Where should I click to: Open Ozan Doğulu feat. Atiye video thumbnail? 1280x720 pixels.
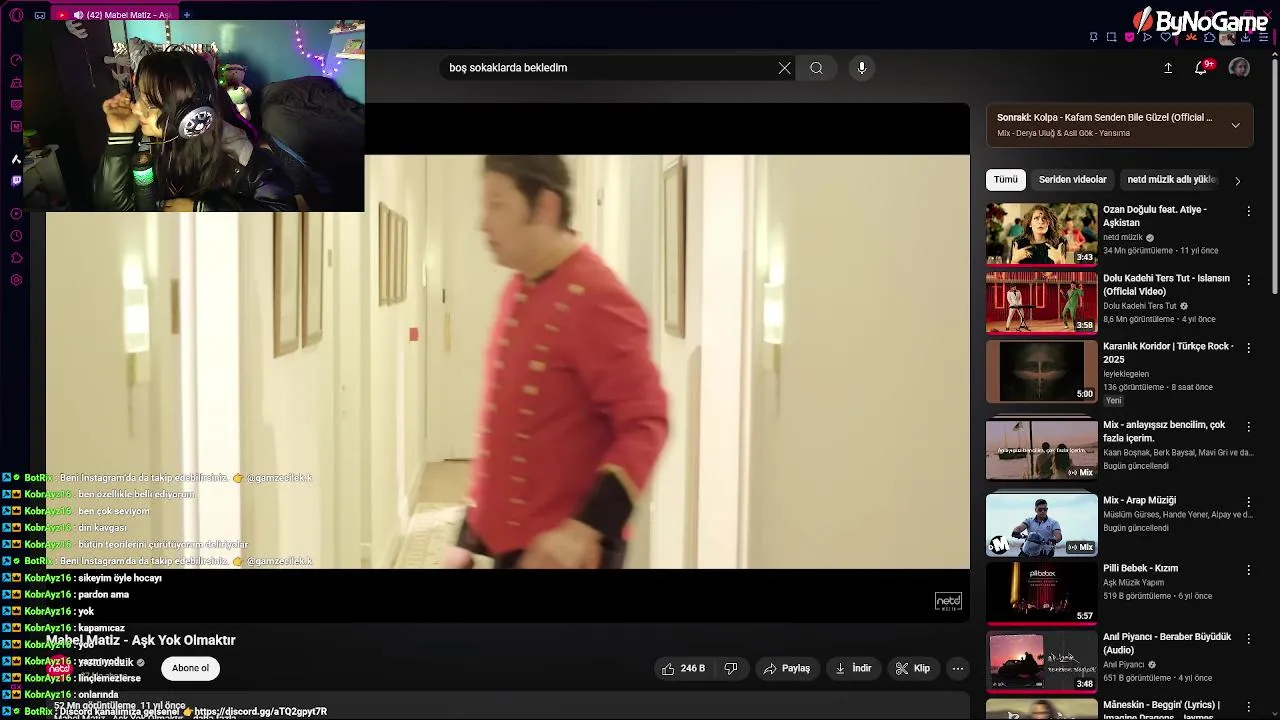pos(1041,234)
